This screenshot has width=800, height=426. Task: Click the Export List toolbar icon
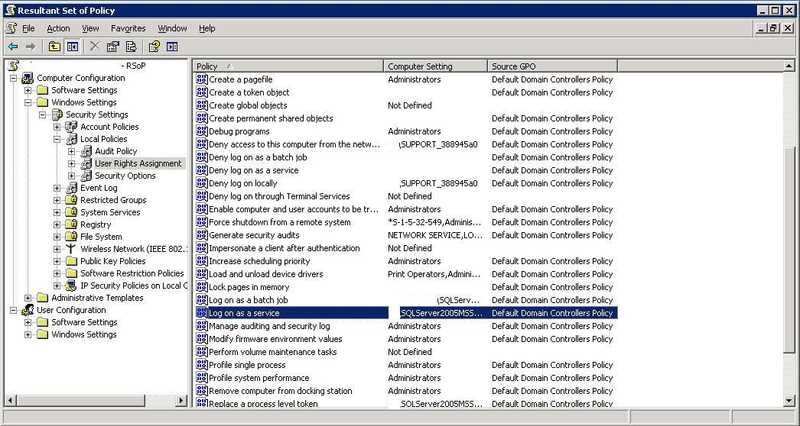pos(132,46)
